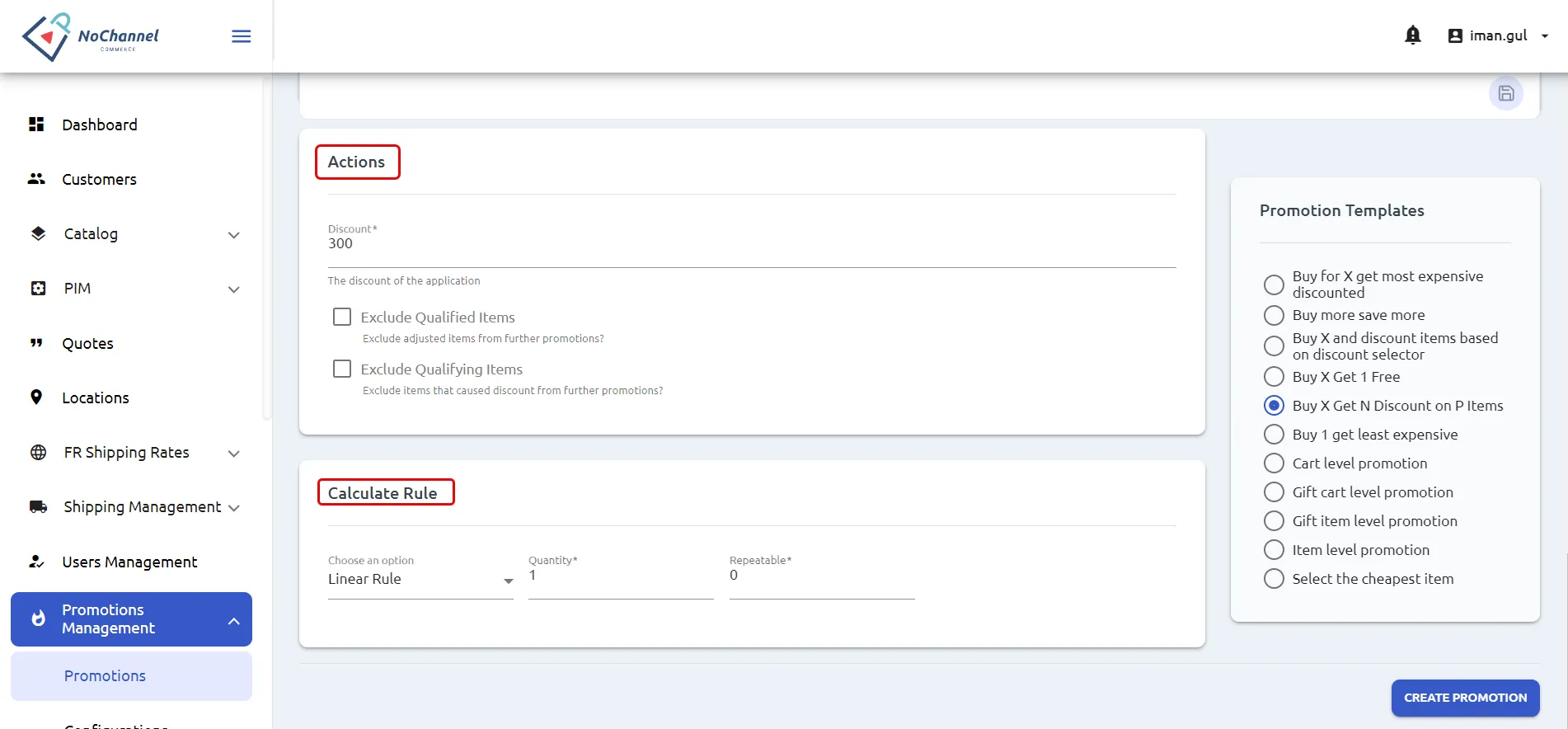This screenshot has width=1568, height=729.
Task: Expand the Shipping Management chevron
Action: [234, 508]
